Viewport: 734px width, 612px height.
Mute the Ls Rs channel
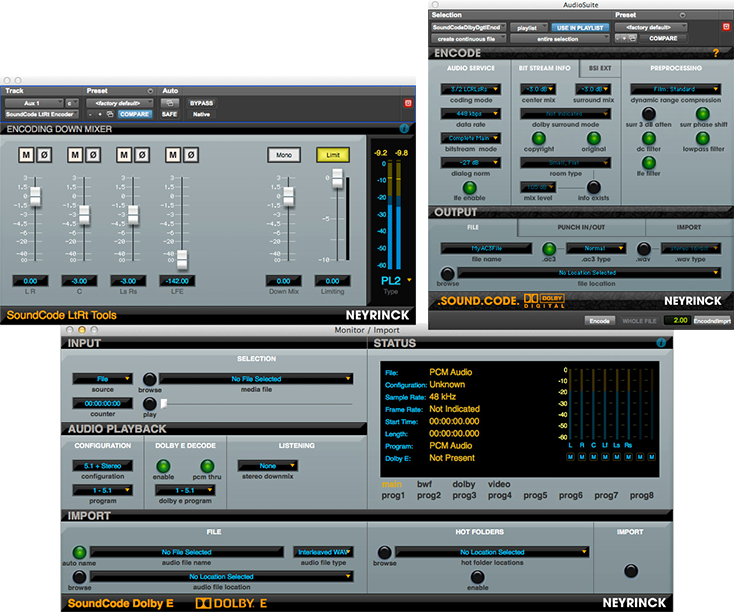tap(124, 155)
